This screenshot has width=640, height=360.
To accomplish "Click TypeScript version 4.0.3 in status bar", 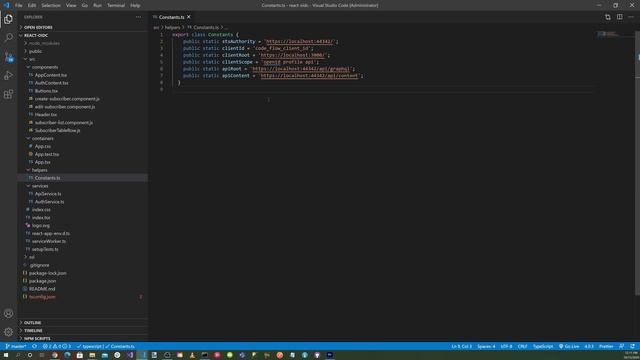I will pos(589,346).
